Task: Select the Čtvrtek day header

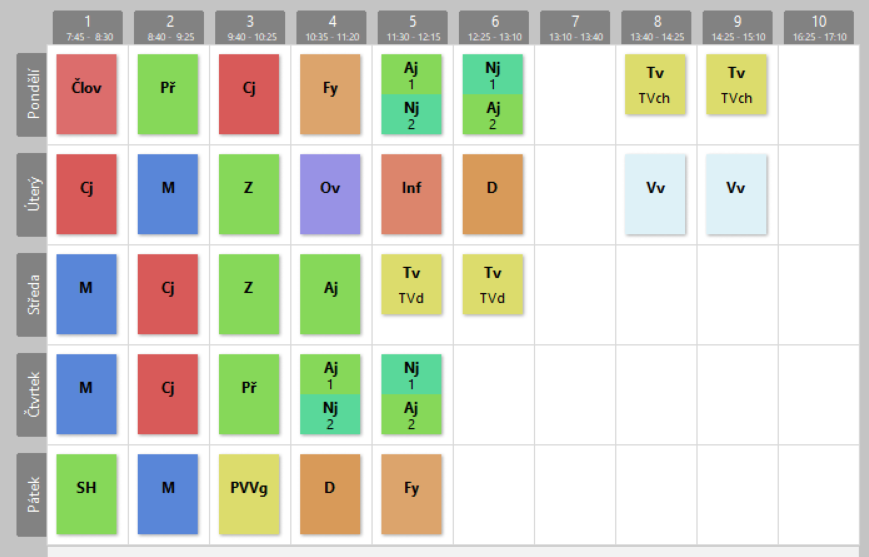Action: [x=32, y=395]
